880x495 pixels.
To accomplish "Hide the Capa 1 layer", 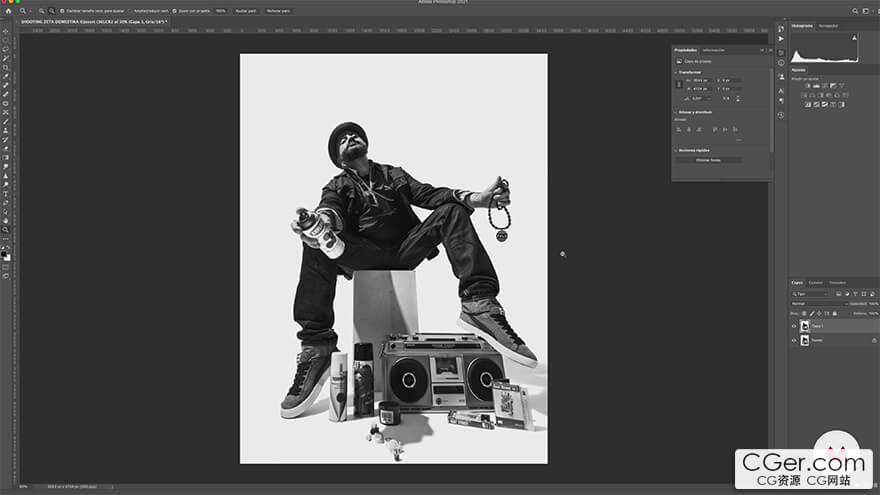I will [794, 326].
